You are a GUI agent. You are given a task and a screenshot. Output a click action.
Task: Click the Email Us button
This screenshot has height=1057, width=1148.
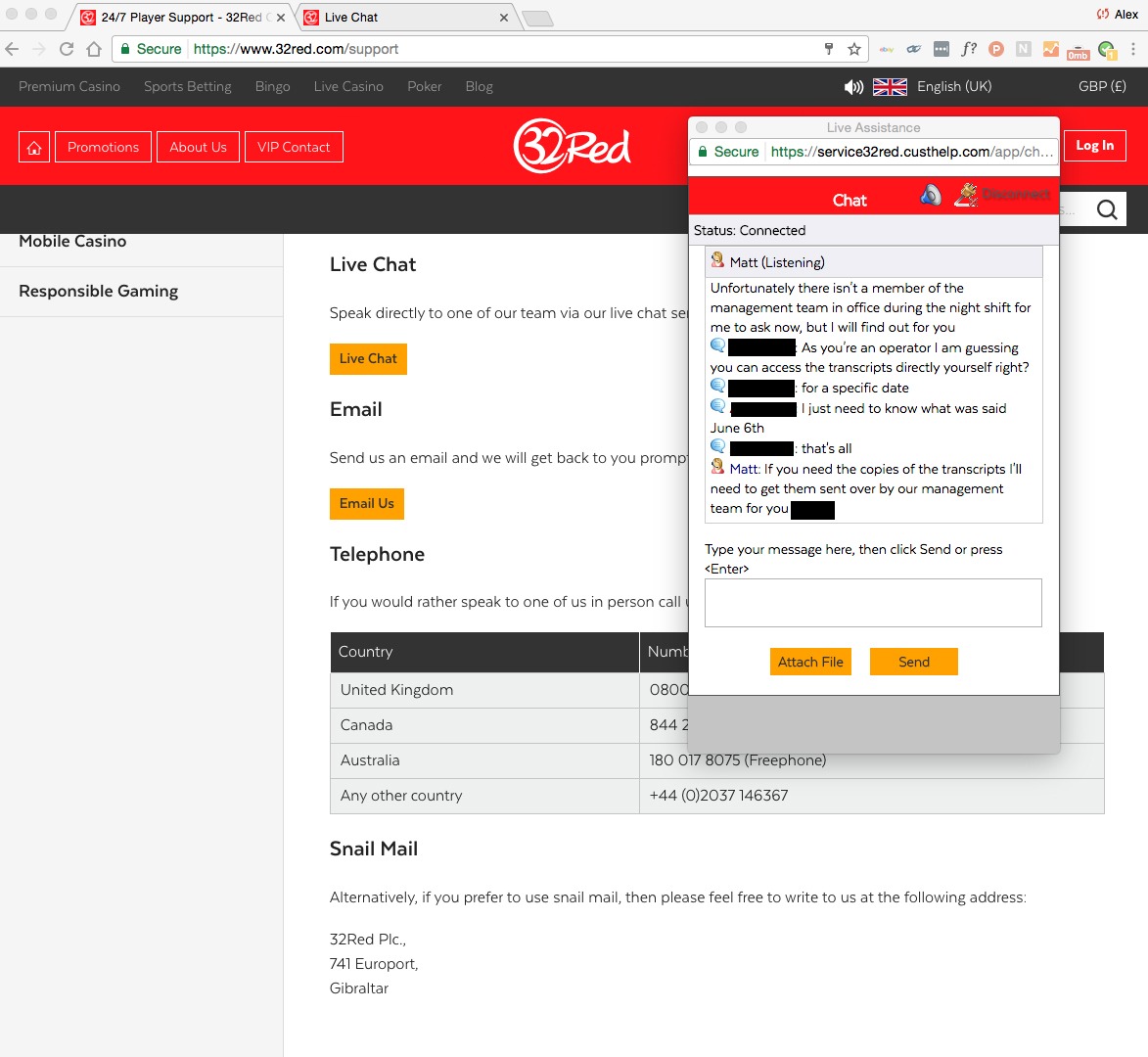(x=367, y=504)
